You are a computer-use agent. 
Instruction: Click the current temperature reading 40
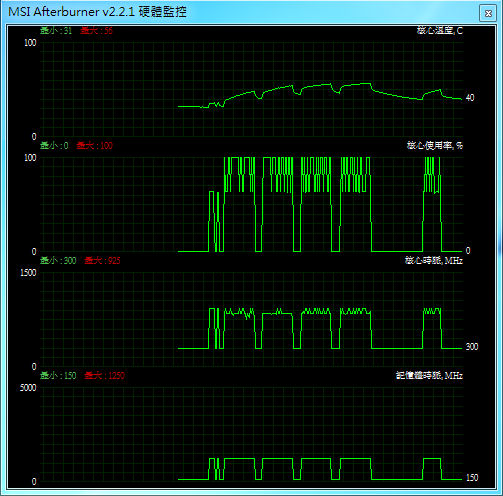coord(470,98)
